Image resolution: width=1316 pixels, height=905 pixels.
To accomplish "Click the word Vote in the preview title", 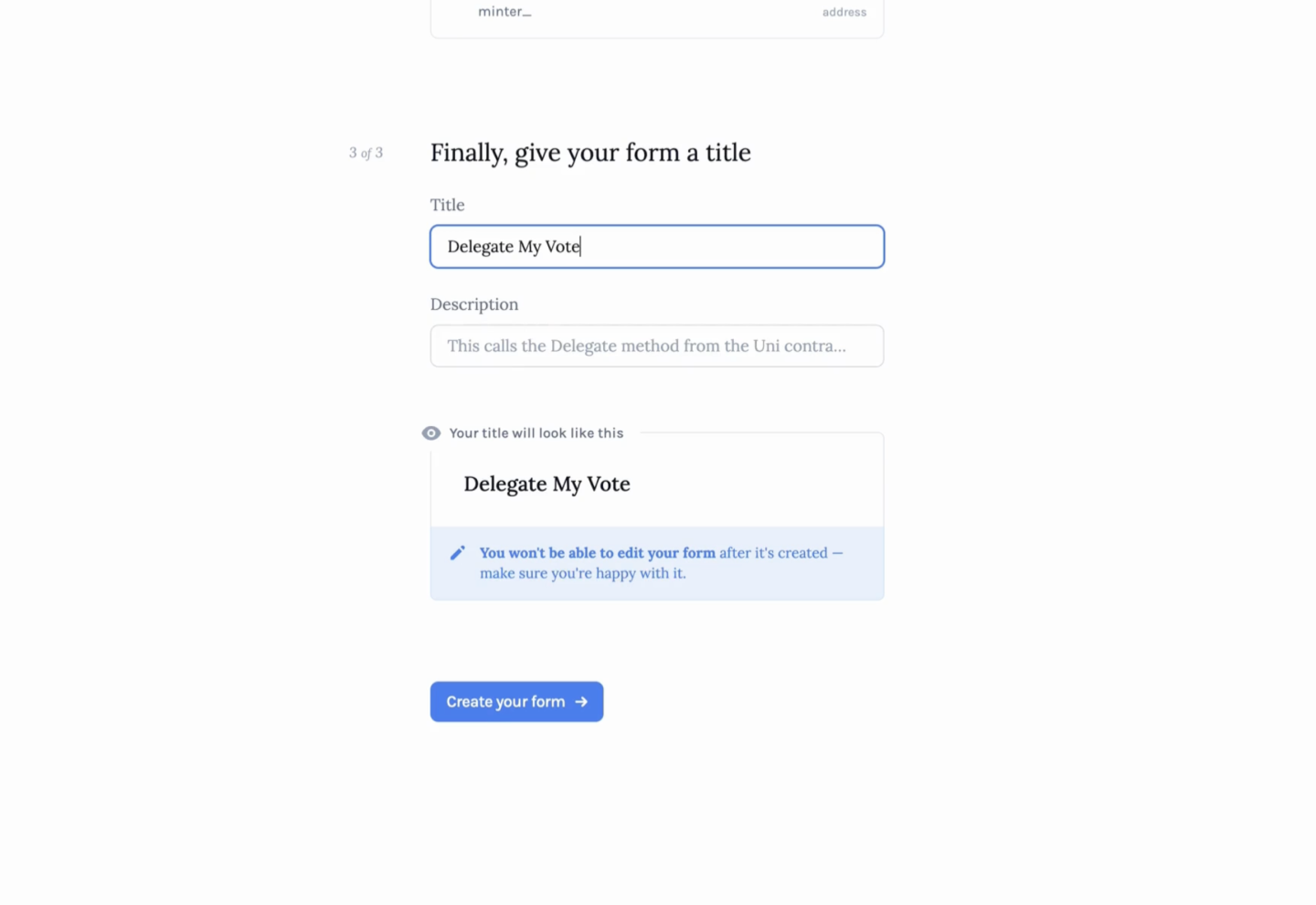I will point(609,484).
